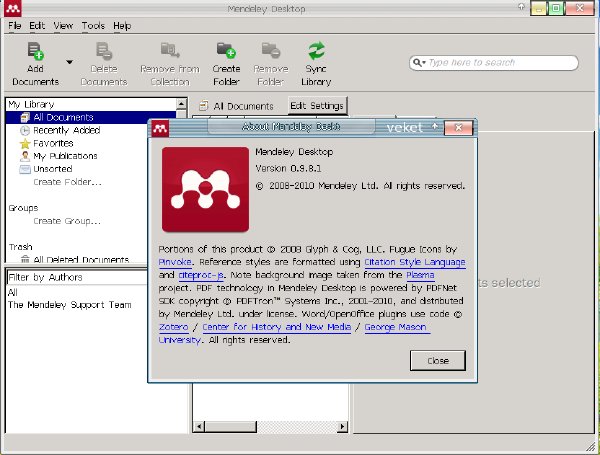Click the up arrow of the library scrollbar
The height and width of the screenshot is (455, 600).
pos(181,103)
